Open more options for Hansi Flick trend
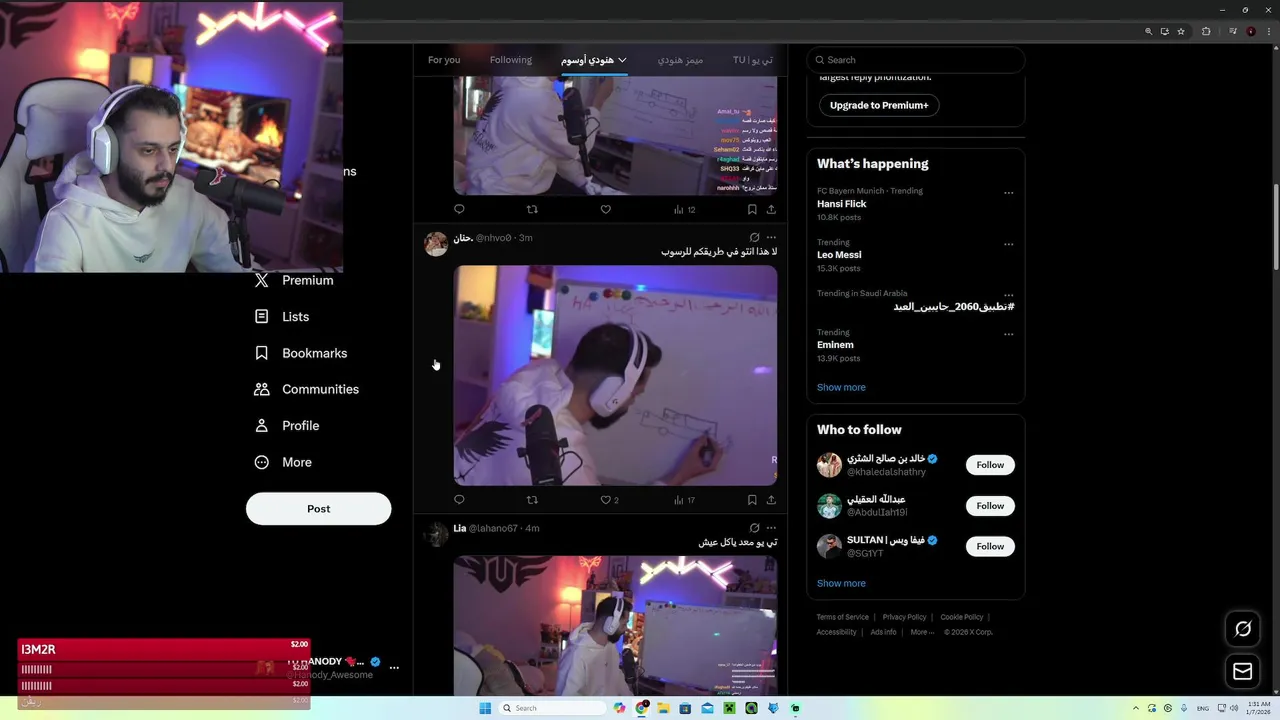This screenshot has width=1280, height=720. 1008,193
